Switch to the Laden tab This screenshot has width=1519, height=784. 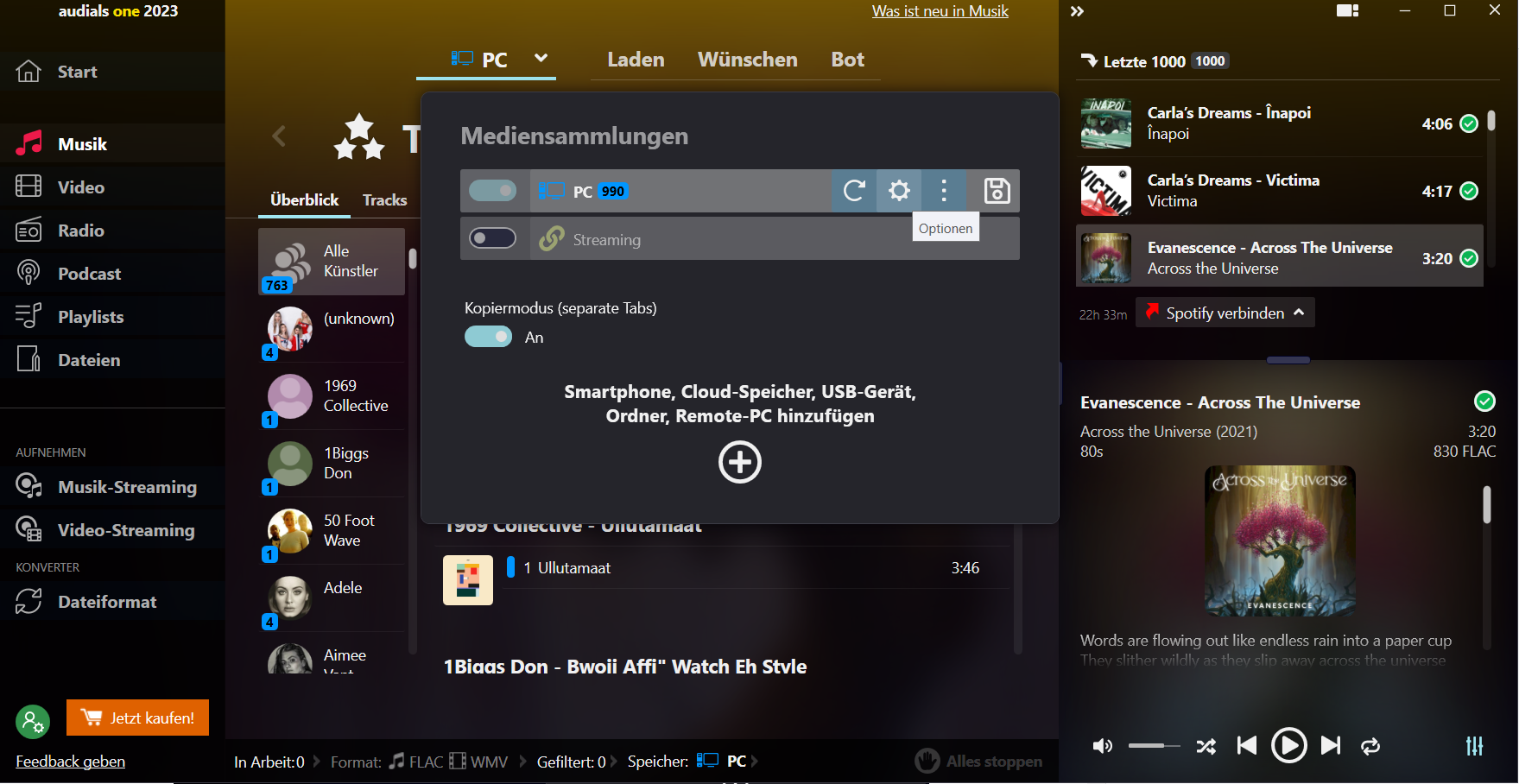pyautogui.click(x=636, y=60)
